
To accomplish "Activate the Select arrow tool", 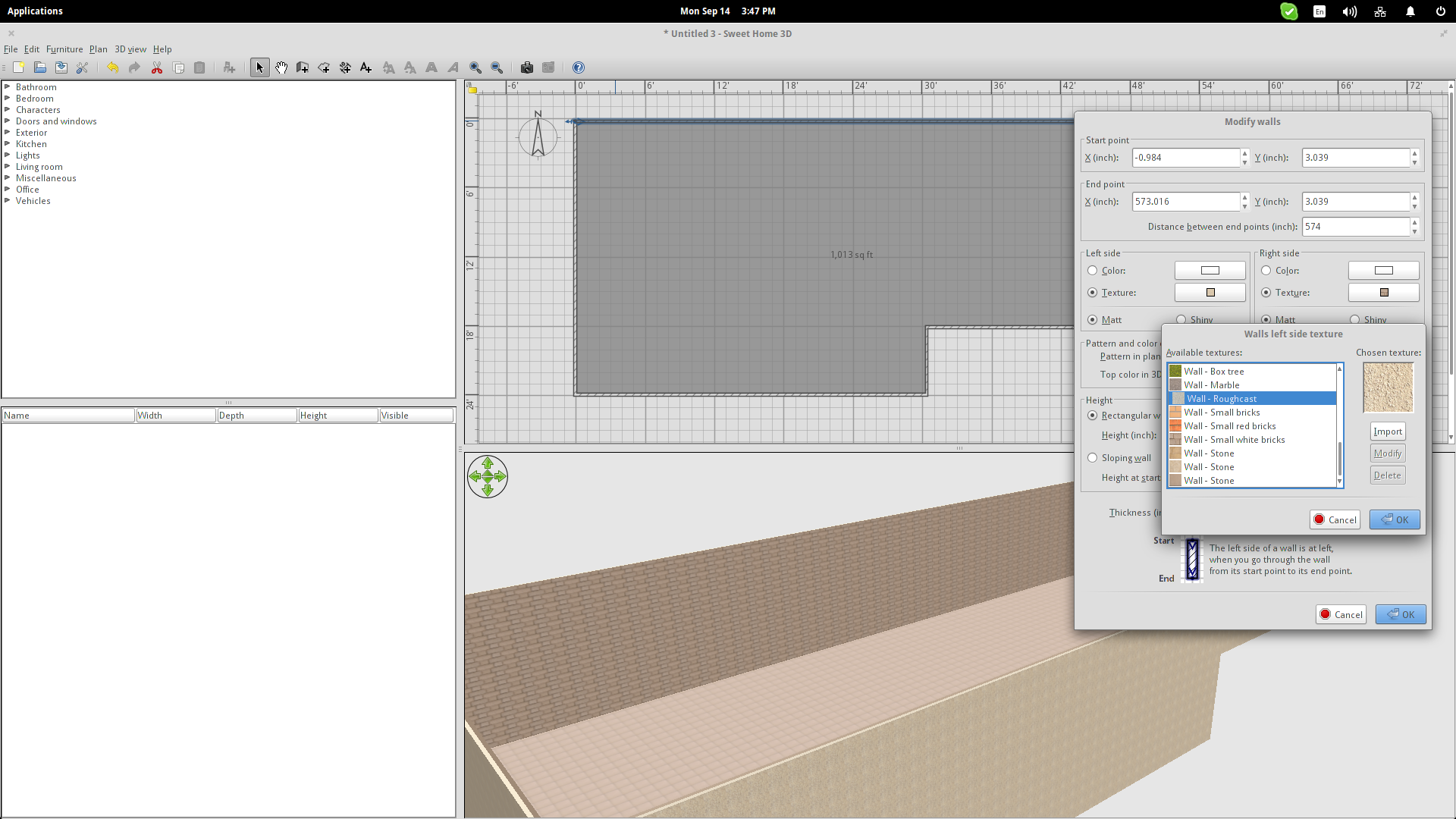I will [259, 67].
